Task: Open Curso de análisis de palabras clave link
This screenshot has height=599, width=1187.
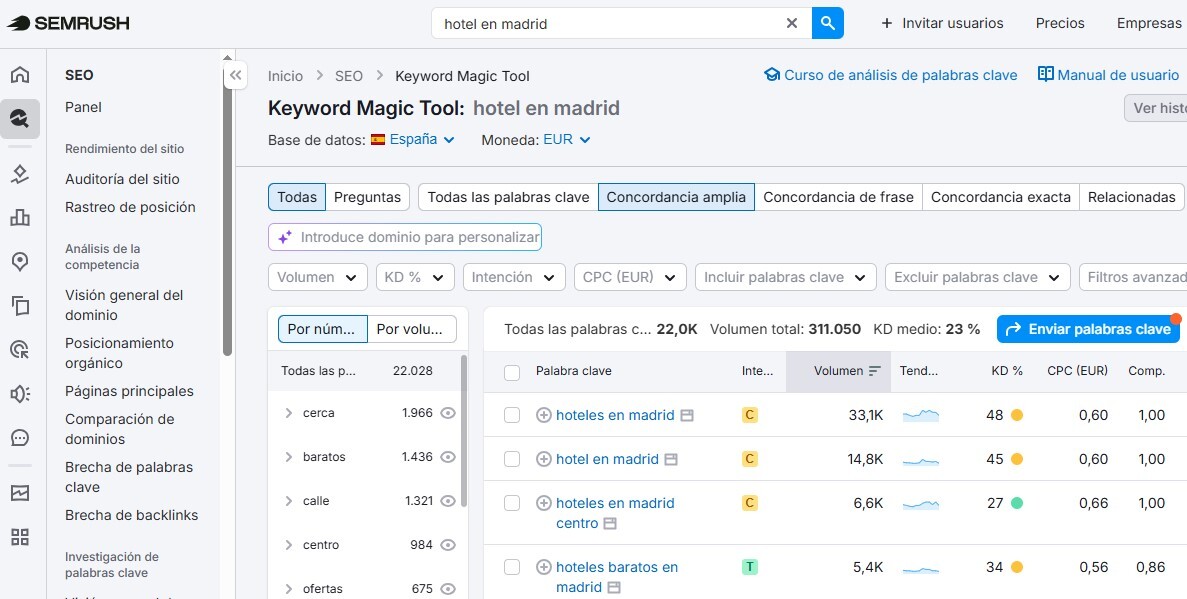Action: click(891, 75)
